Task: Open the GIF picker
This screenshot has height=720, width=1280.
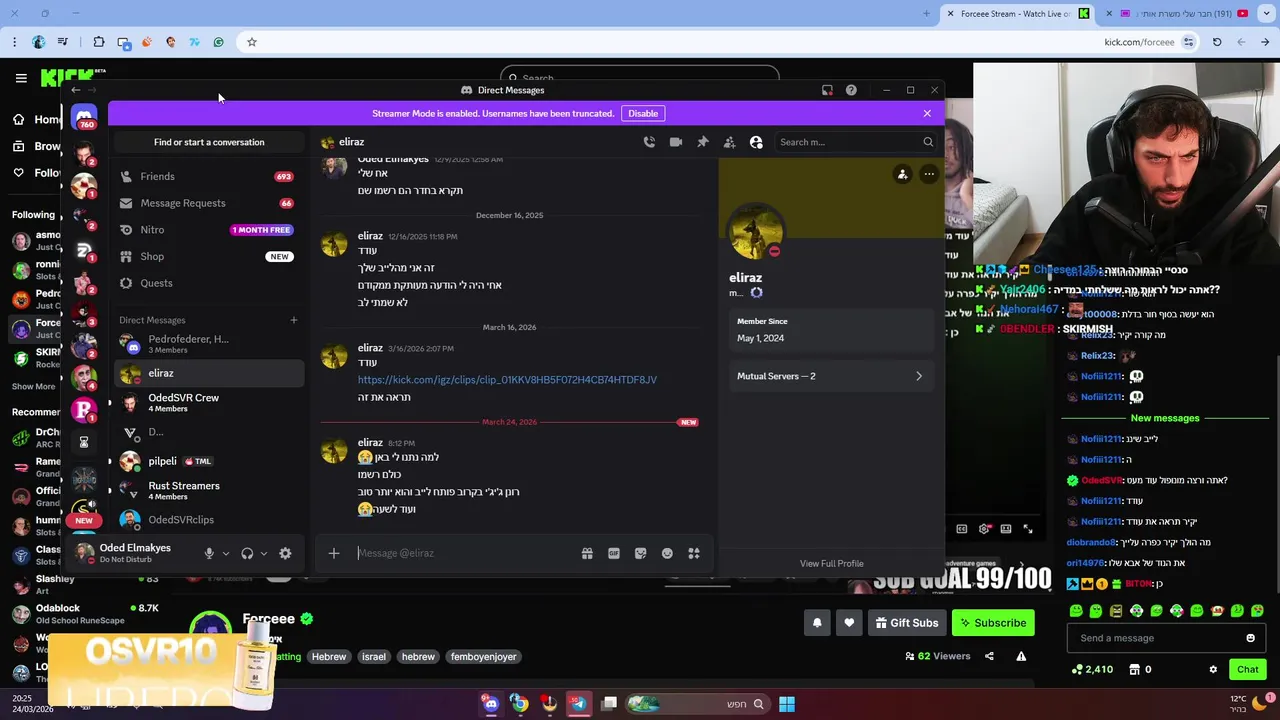Action: tap(614, 553)
